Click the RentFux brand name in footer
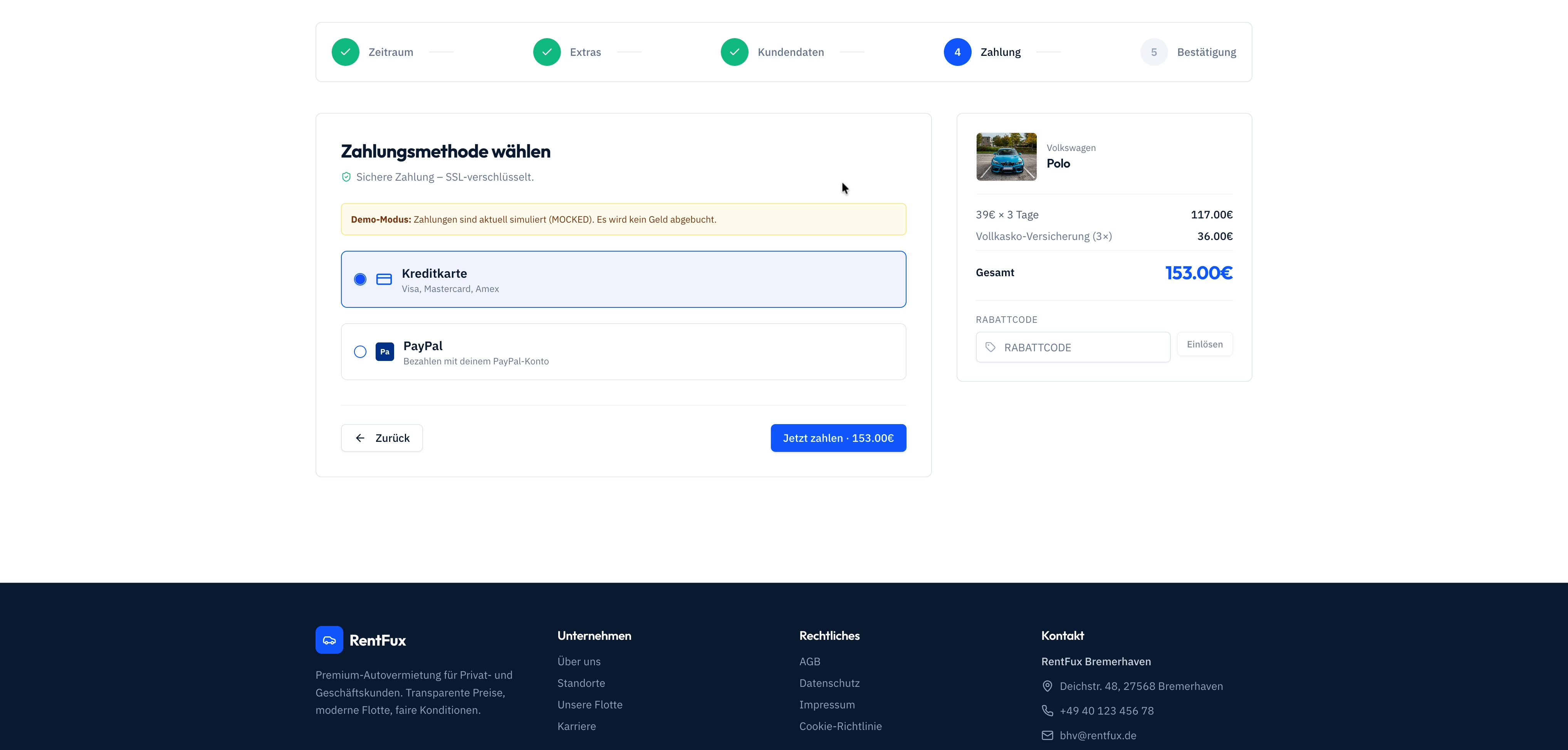This screenshot has width=1568, height=750. [378, 641]
